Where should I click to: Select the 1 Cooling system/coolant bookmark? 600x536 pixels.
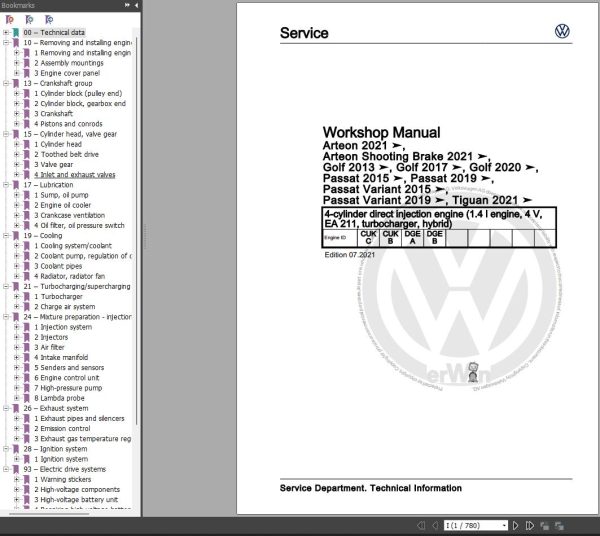[x=73, y=246]
